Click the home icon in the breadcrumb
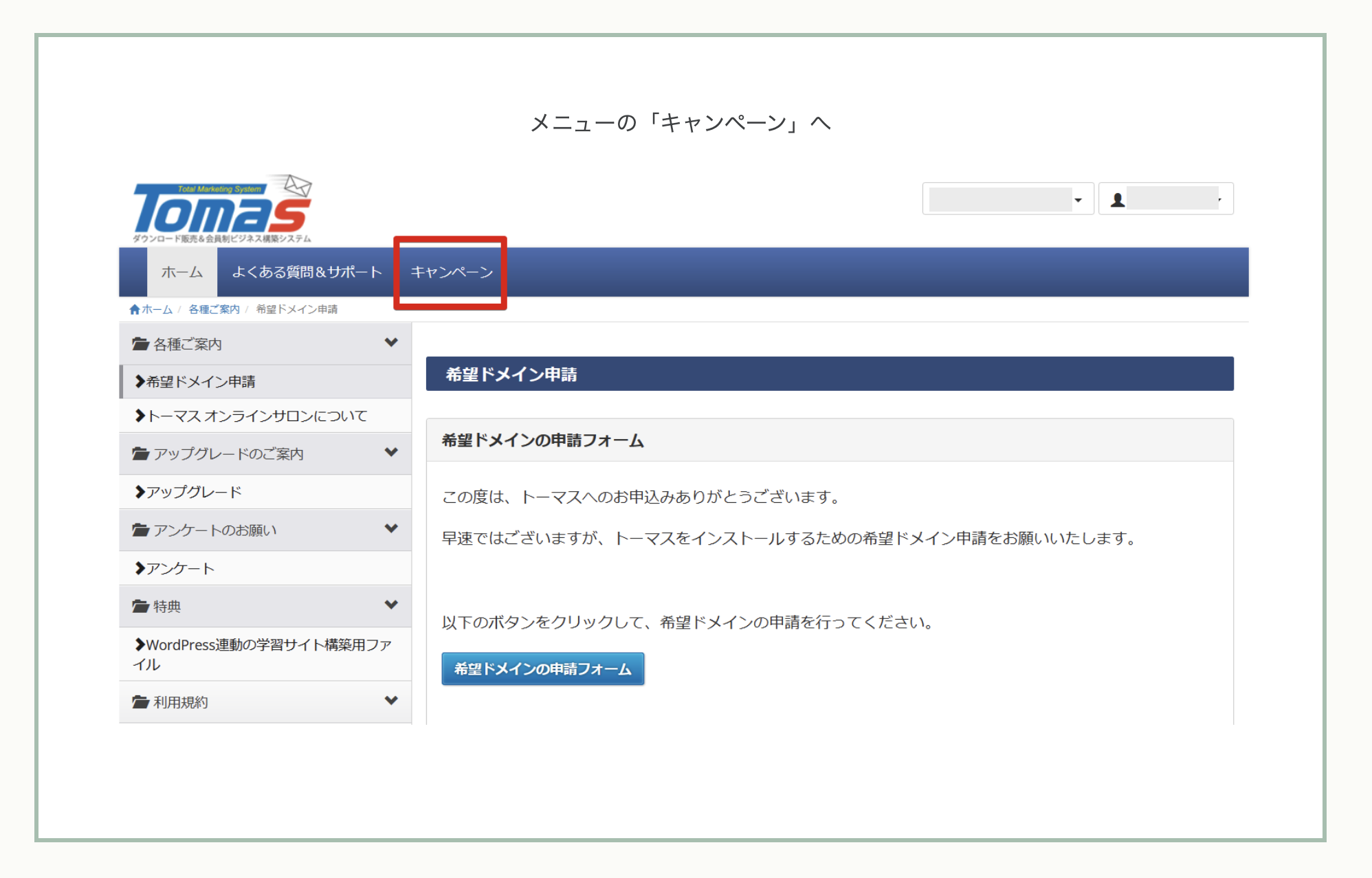This screenshot has height=878, width=1372. pyautogui.click(x=135, y=310)
